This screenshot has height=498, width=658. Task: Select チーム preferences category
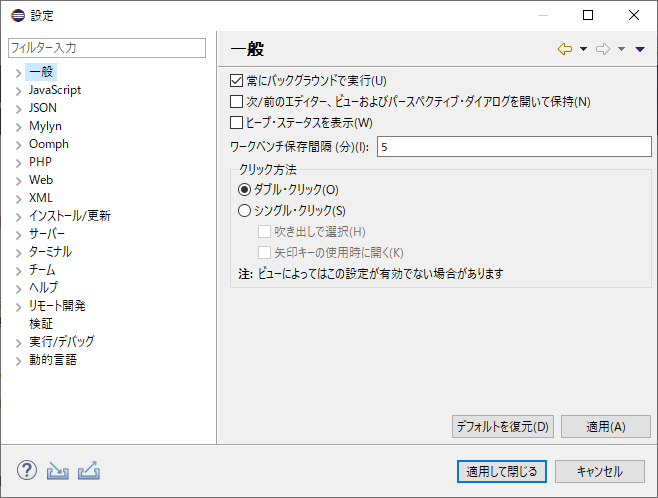pyautogui.click(x=42, y=270)
